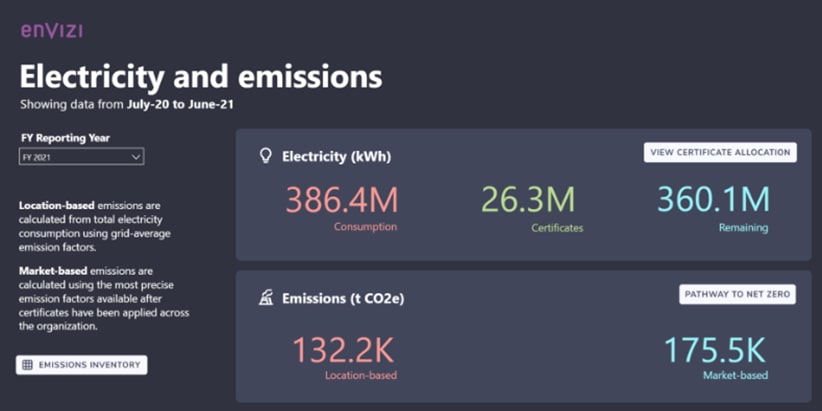Click the factory icon beside Emissions (t CO2e)
Viewport: 822px width, 411px height.
point(265,298)
